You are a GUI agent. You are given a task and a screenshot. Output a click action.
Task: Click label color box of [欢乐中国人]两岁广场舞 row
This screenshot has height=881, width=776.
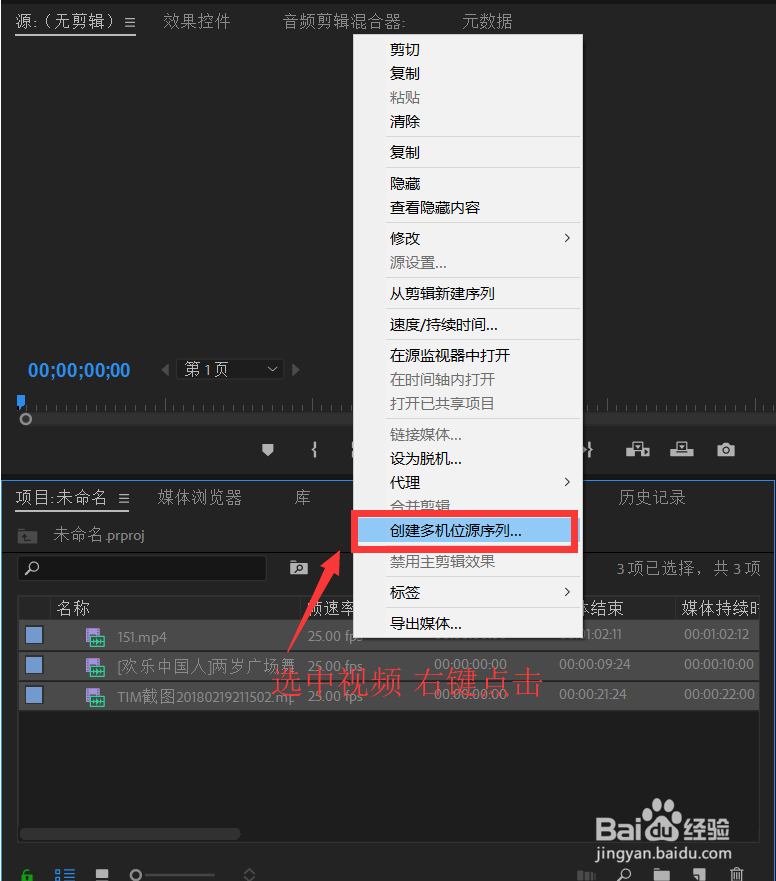click(x=34, y=665)
